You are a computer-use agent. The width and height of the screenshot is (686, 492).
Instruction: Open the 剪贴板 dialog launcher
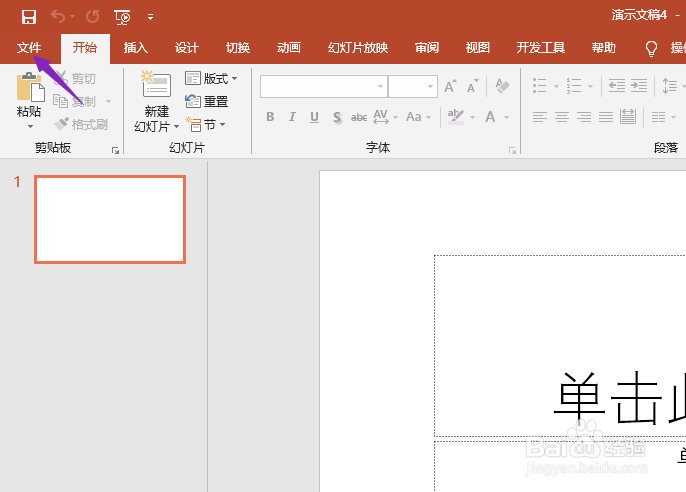(116, 151)
